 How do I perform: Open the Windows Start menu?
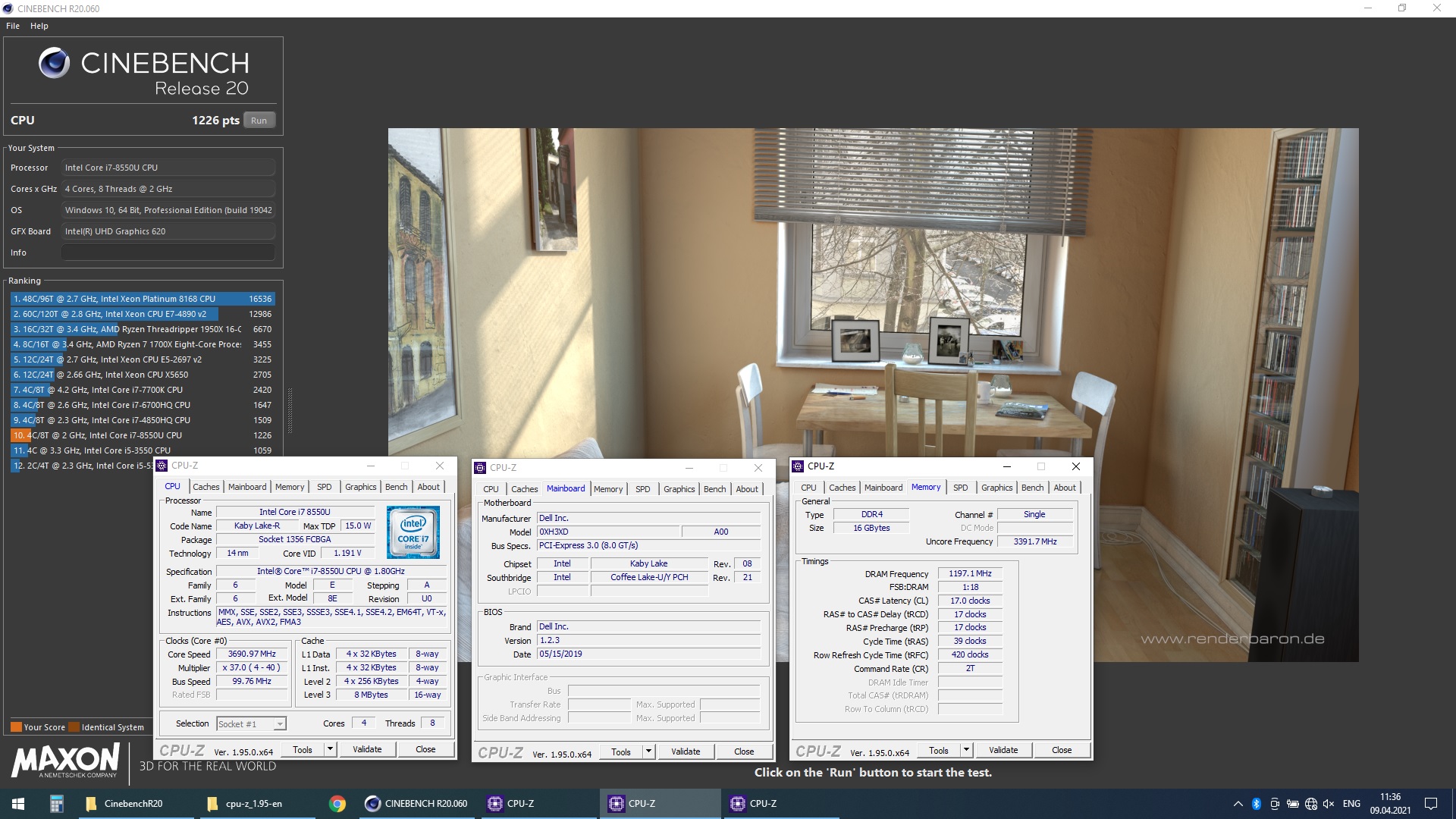[x=18, y=803]
